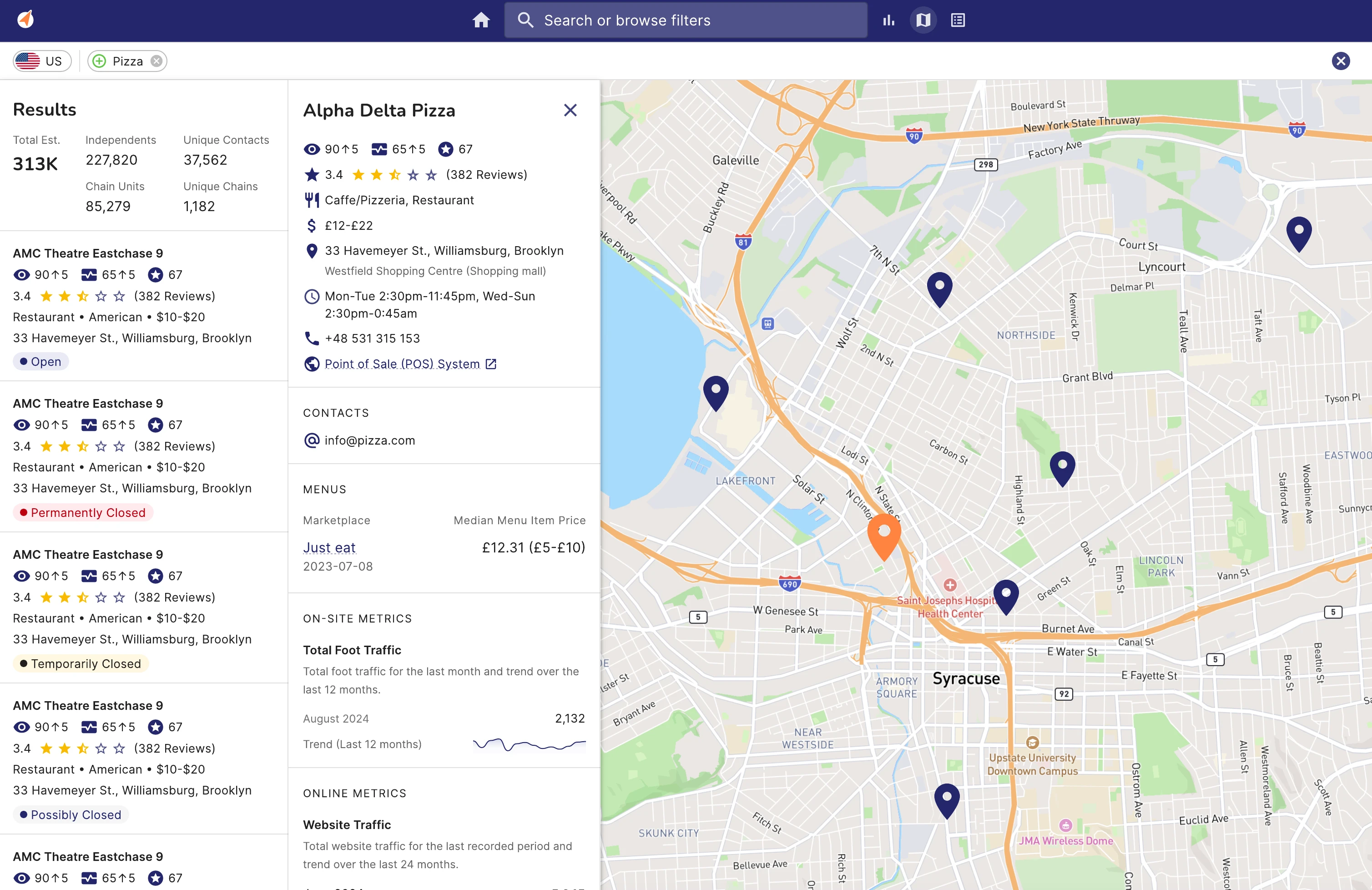Click the POS system globe icon
This screenshot has height=890, width=1372.
311,364
